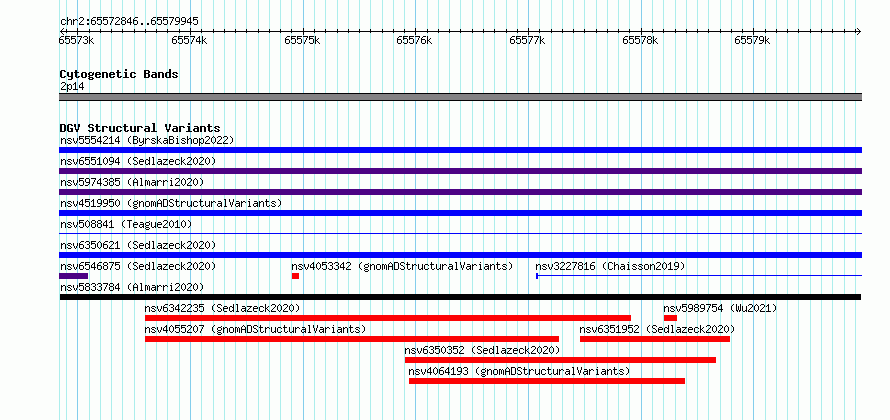Click the thin blue line for nsv508841
Screen dimensions: 890x420
coord(460,233)
